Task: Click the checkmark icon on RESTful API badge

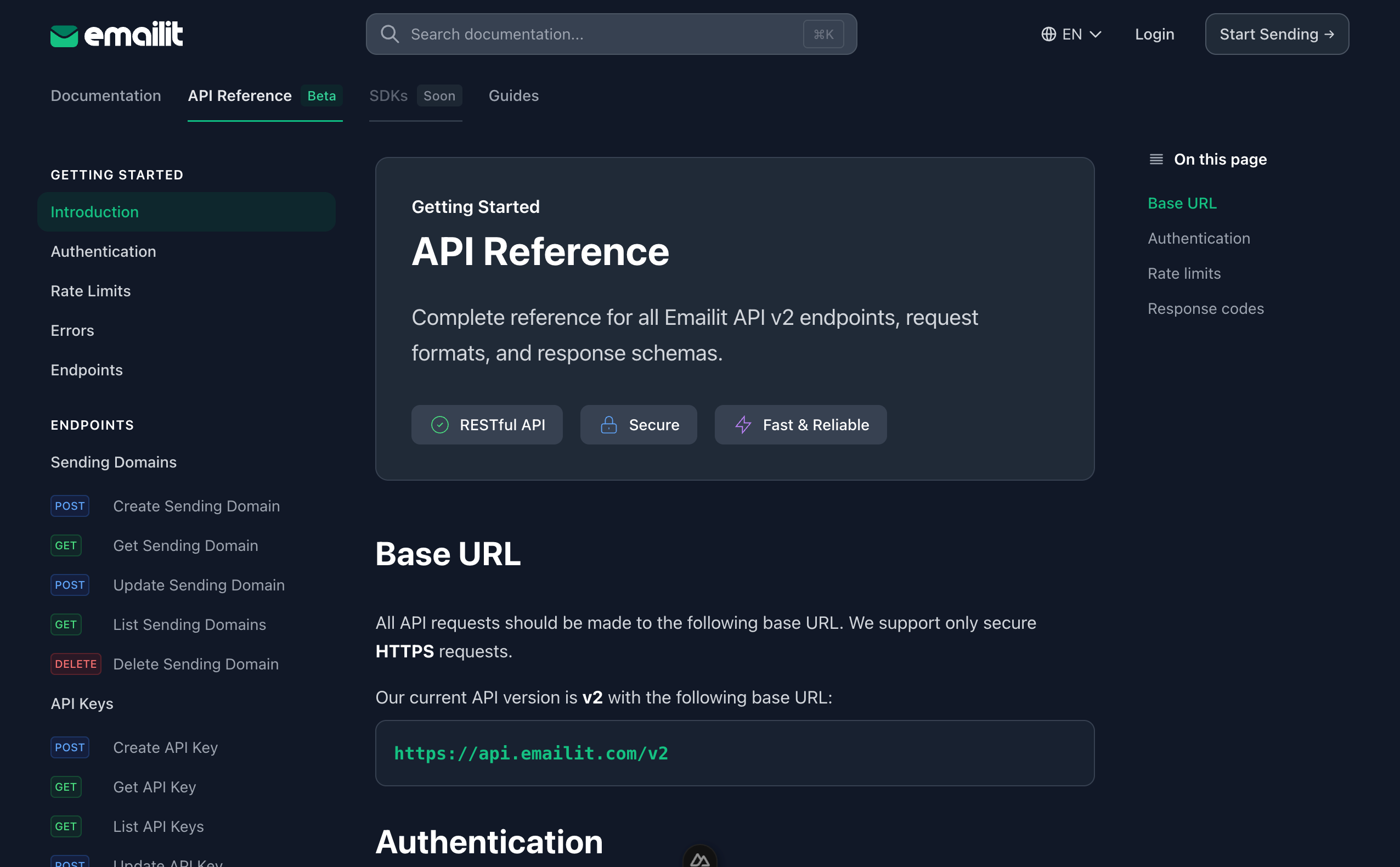Action: (x=439, y=424)
